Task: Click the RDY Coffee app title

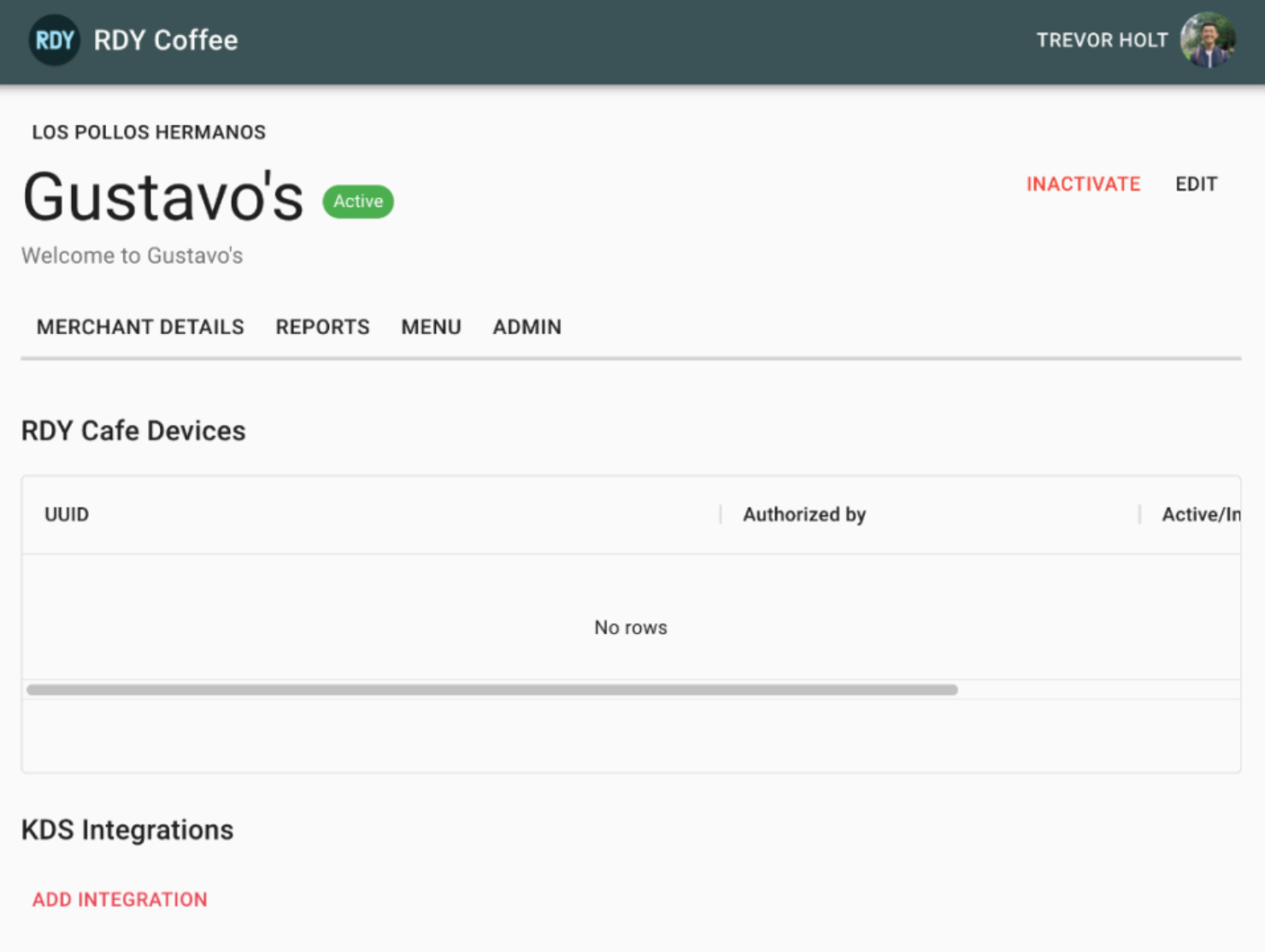Action: [x=166, y=40]
